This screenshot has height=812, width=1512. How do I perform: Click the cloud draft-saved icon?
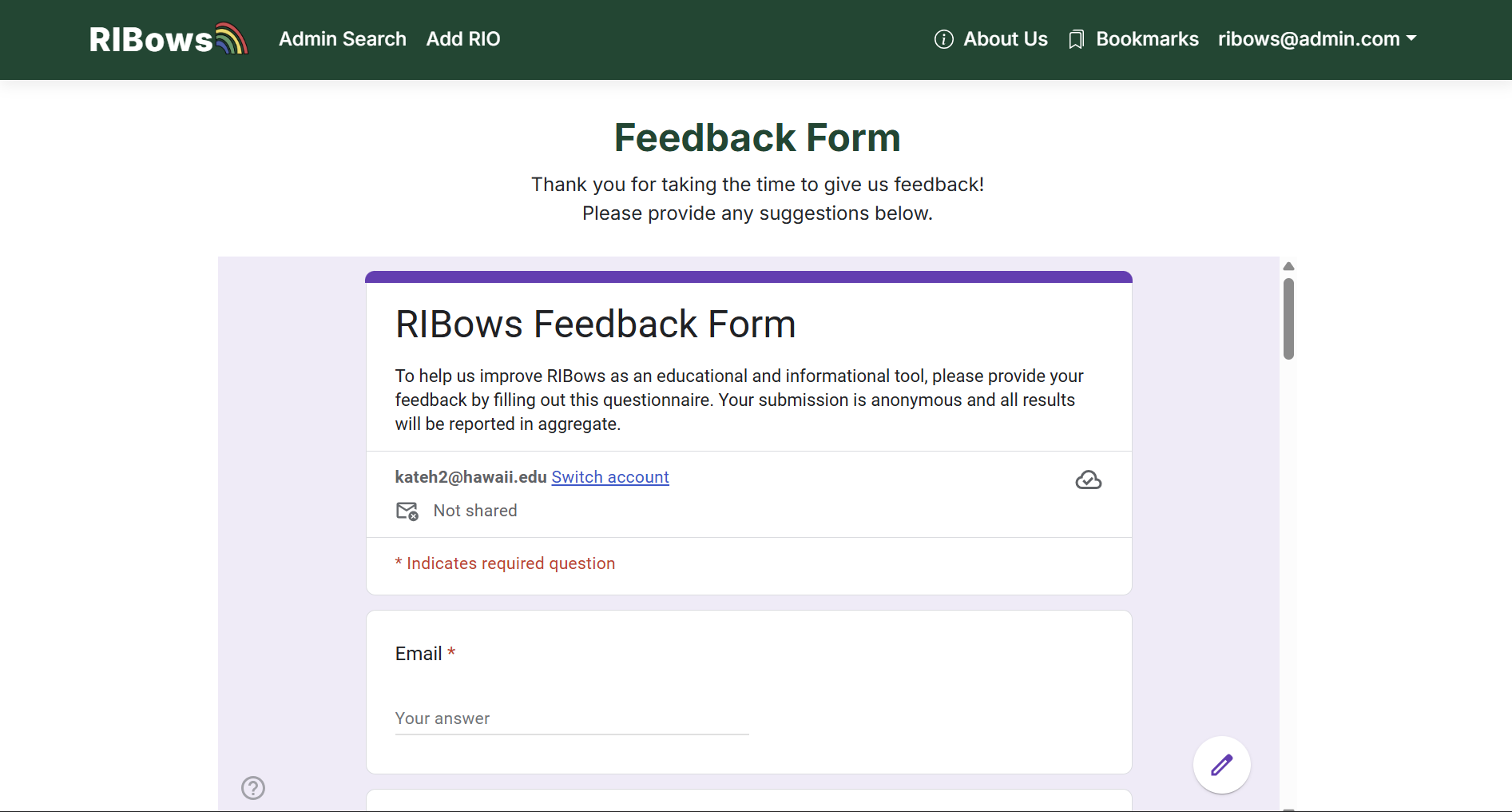(x=1088, y=480)
